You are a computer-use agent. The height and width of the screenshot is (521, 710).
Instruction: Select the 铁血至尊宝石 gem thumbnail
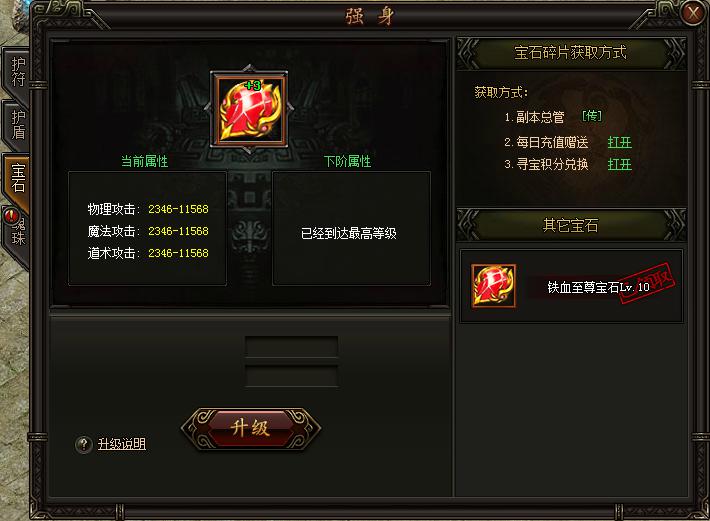493,286
